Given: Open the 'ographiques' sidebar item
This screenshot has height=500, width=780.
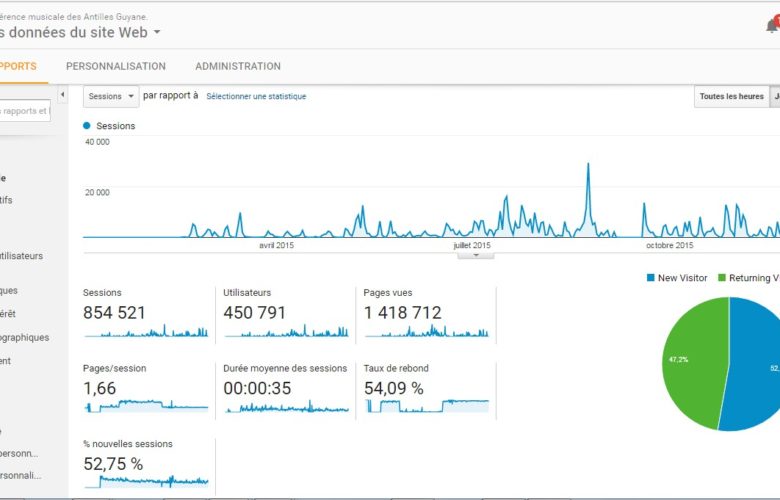Looking at the screenshot, I should coord(24,337).
